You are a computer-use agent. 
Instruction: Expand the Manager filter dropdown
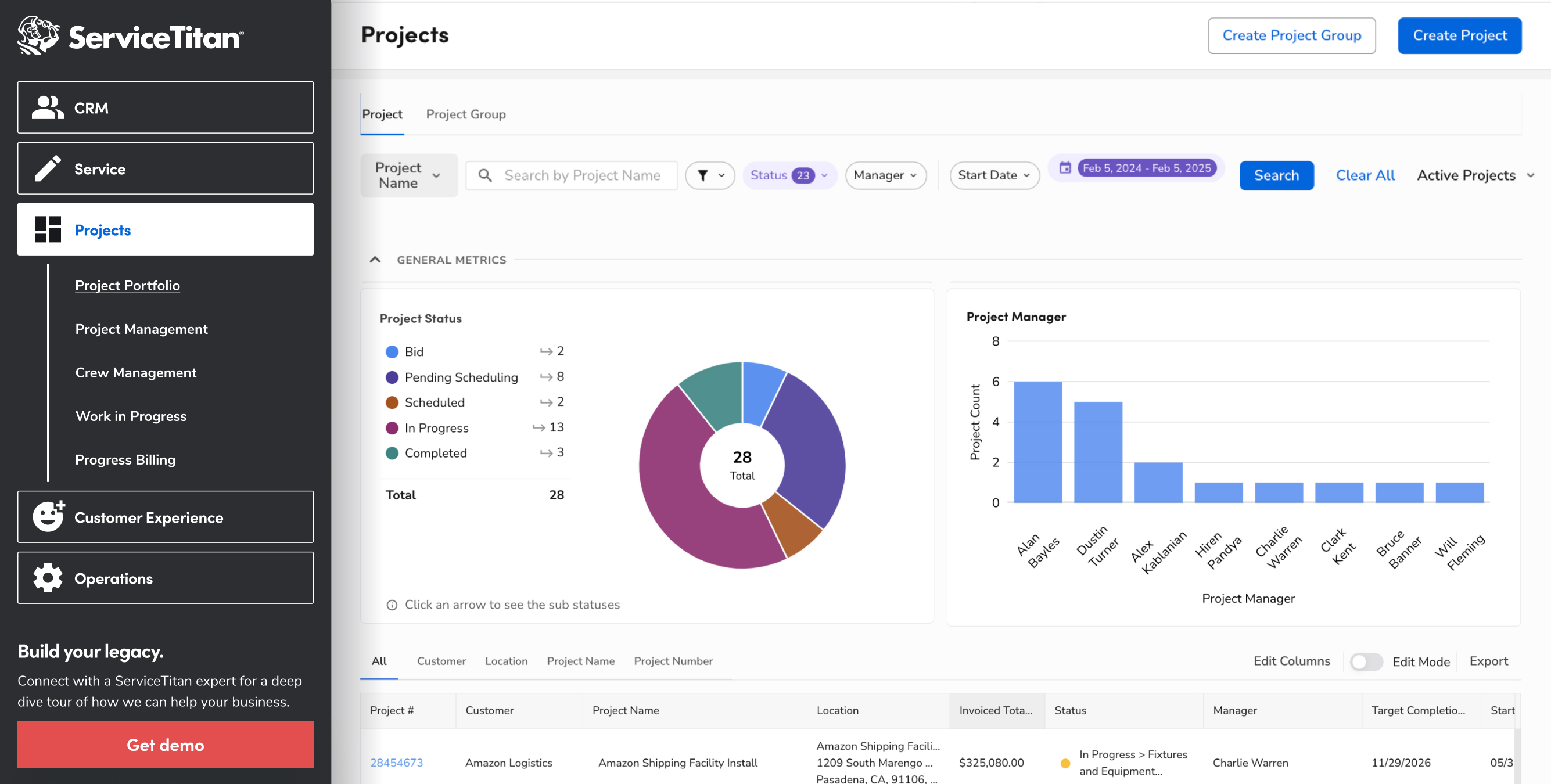pyautogui.click(x=885, y=175)
